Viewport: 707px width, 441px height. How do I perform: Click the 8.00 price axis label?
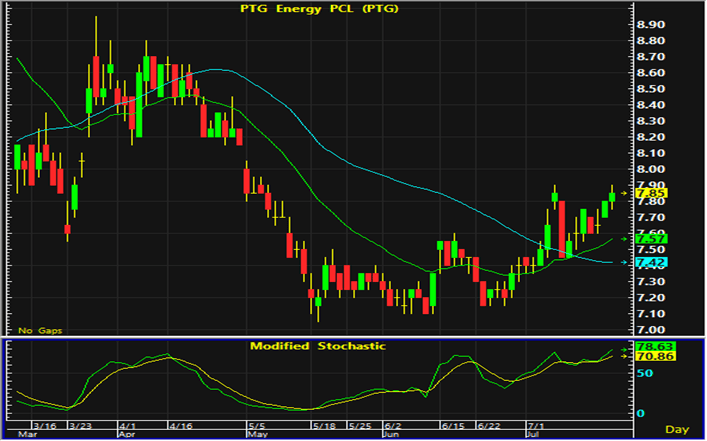(x=650, y=170)
